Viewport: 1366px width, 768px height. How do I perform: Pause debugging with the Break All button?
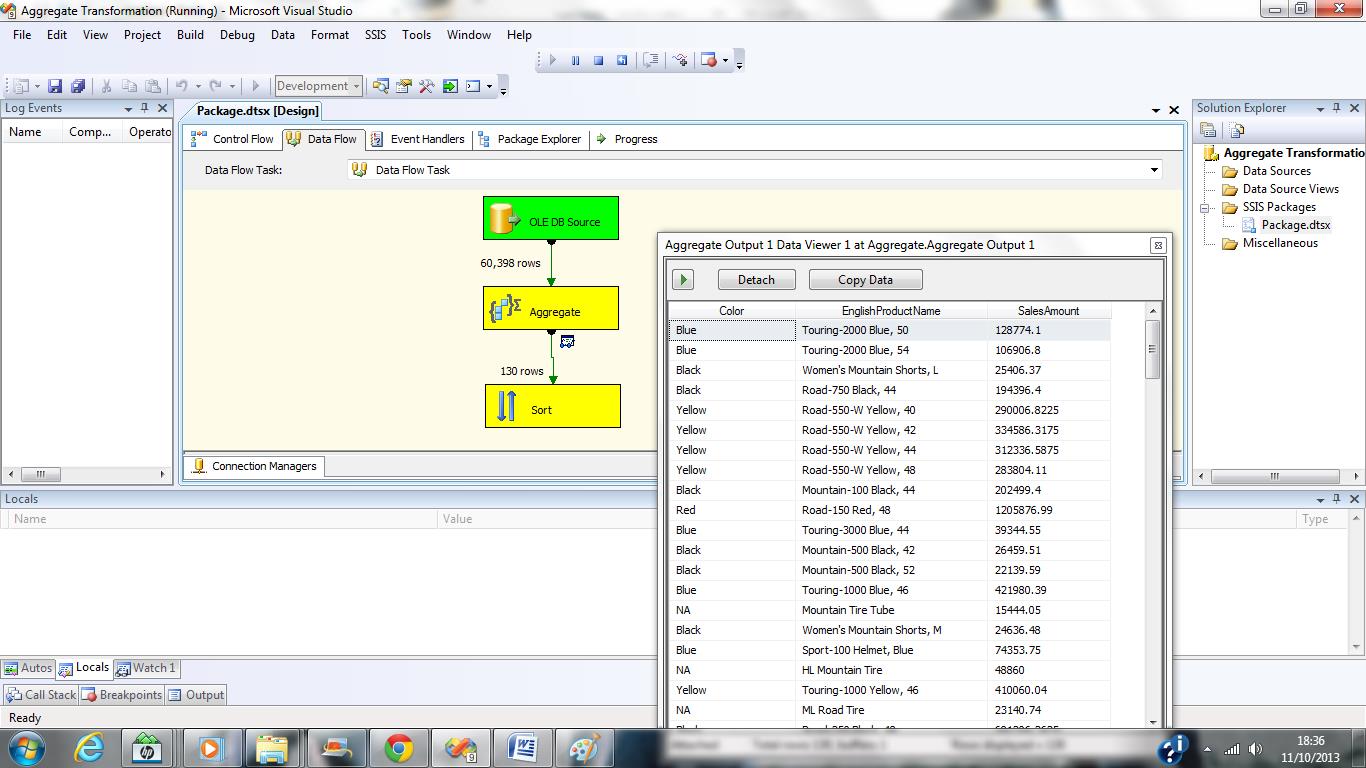pyautogui.click(x=576, y=61)
